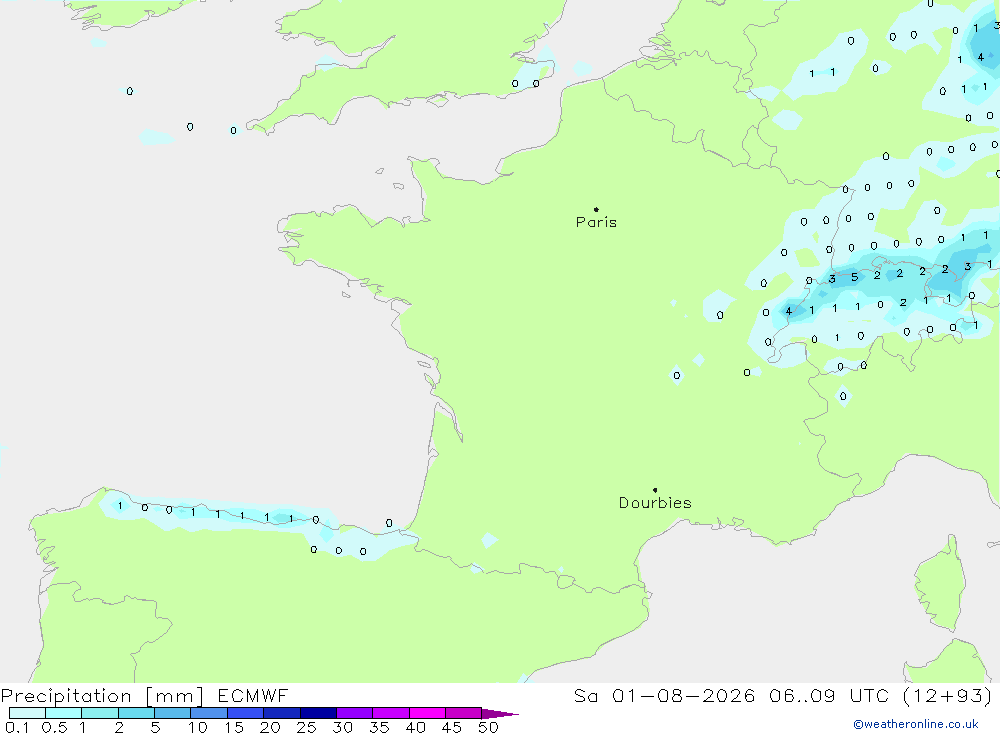Image resolution: width=1000 pixels, height=733 pixels.
Task: Select the 30 mm purple legend swatch
Action: point(354,713)
